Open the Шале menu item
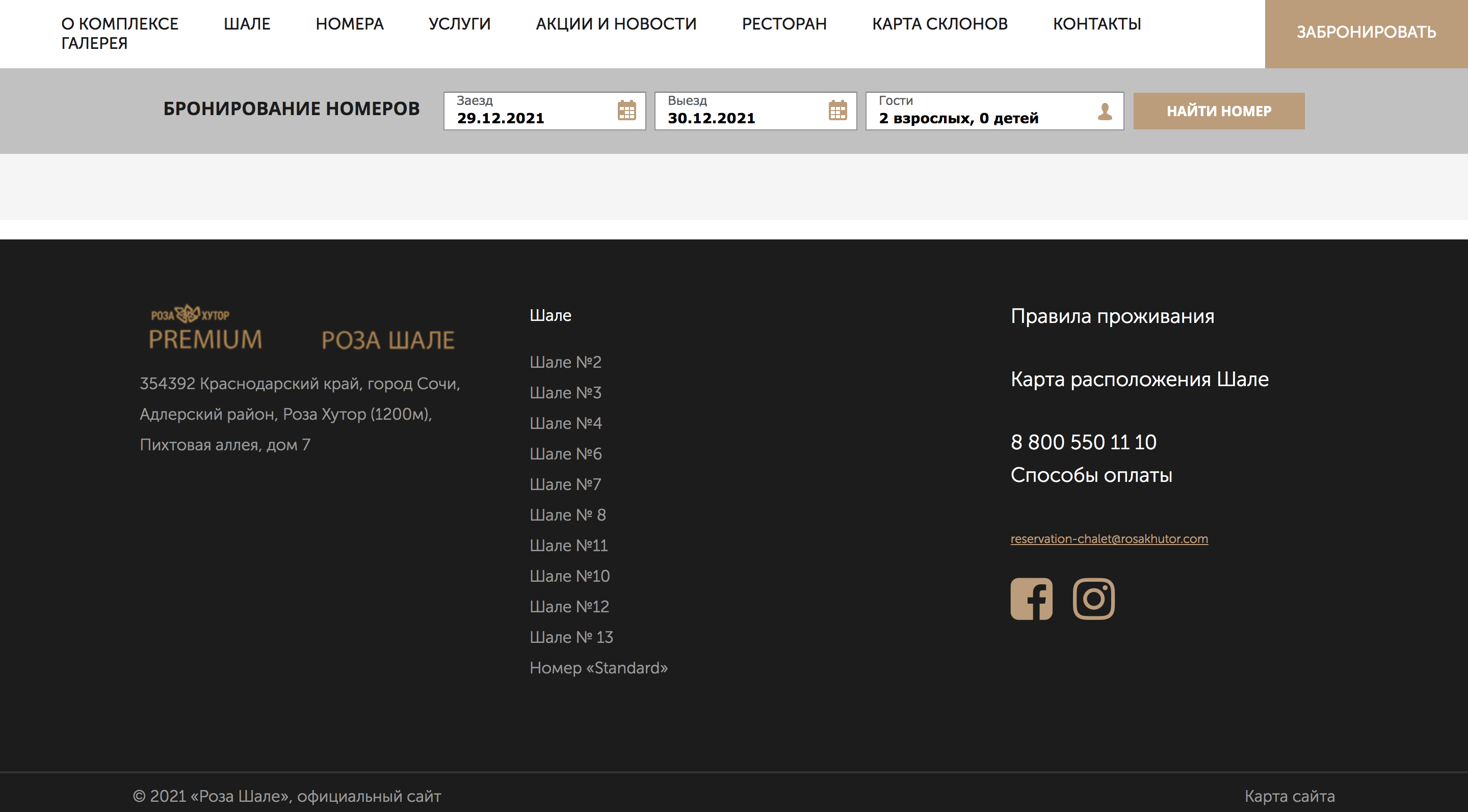Viewport: 1468px width, 812px height. pos(247,24)
